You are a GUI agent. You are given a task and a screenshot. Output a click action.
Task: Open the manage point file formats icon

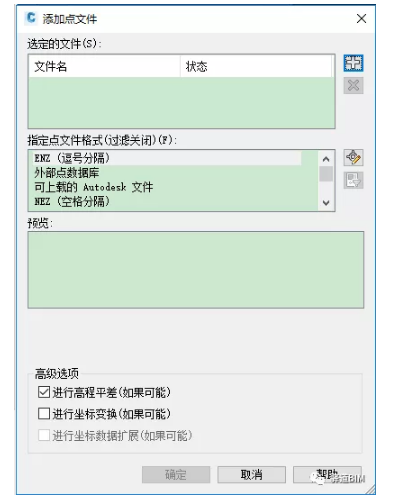point(353,158)
